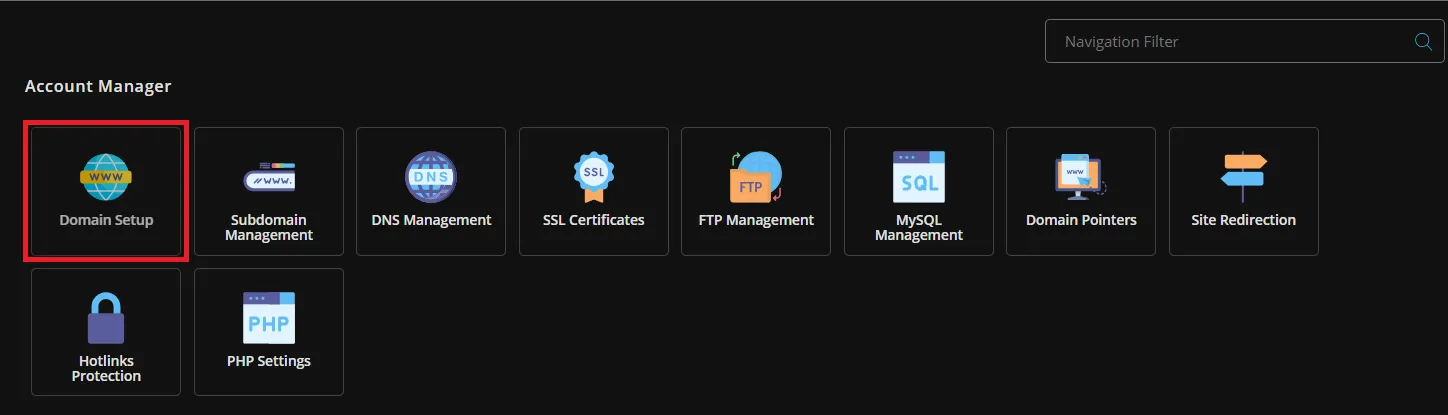Click the Domain Setup label

coord(106,220)
